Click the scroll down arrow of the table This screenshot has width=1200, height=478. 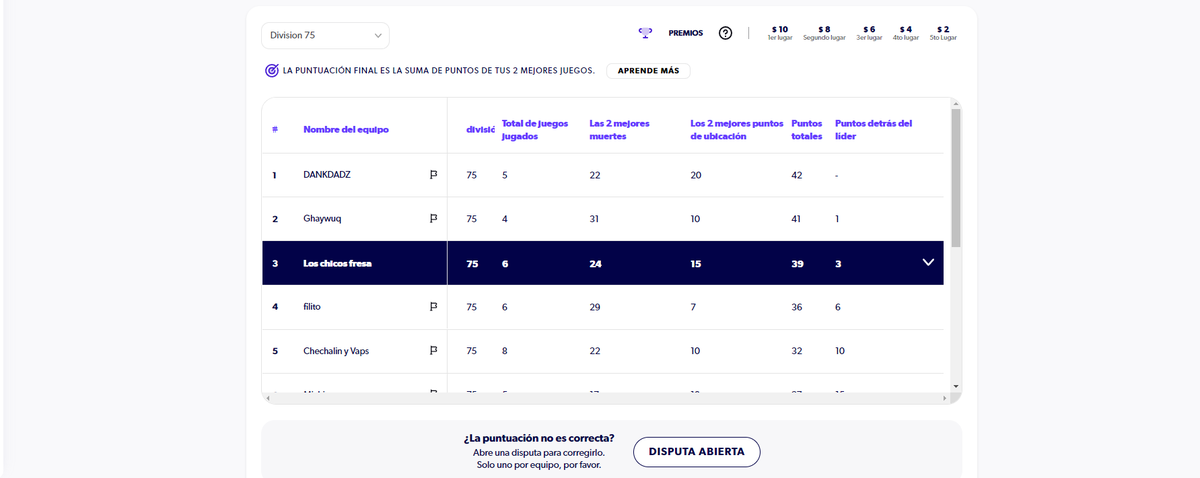(x=955, y=386)
